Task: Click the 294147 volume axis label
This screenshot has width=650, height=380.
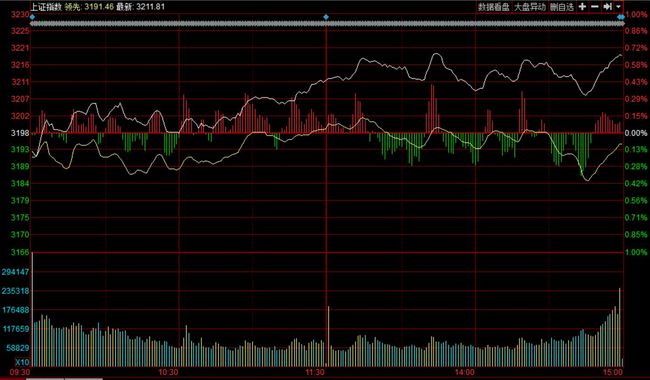Action: [x=16, y=272]
